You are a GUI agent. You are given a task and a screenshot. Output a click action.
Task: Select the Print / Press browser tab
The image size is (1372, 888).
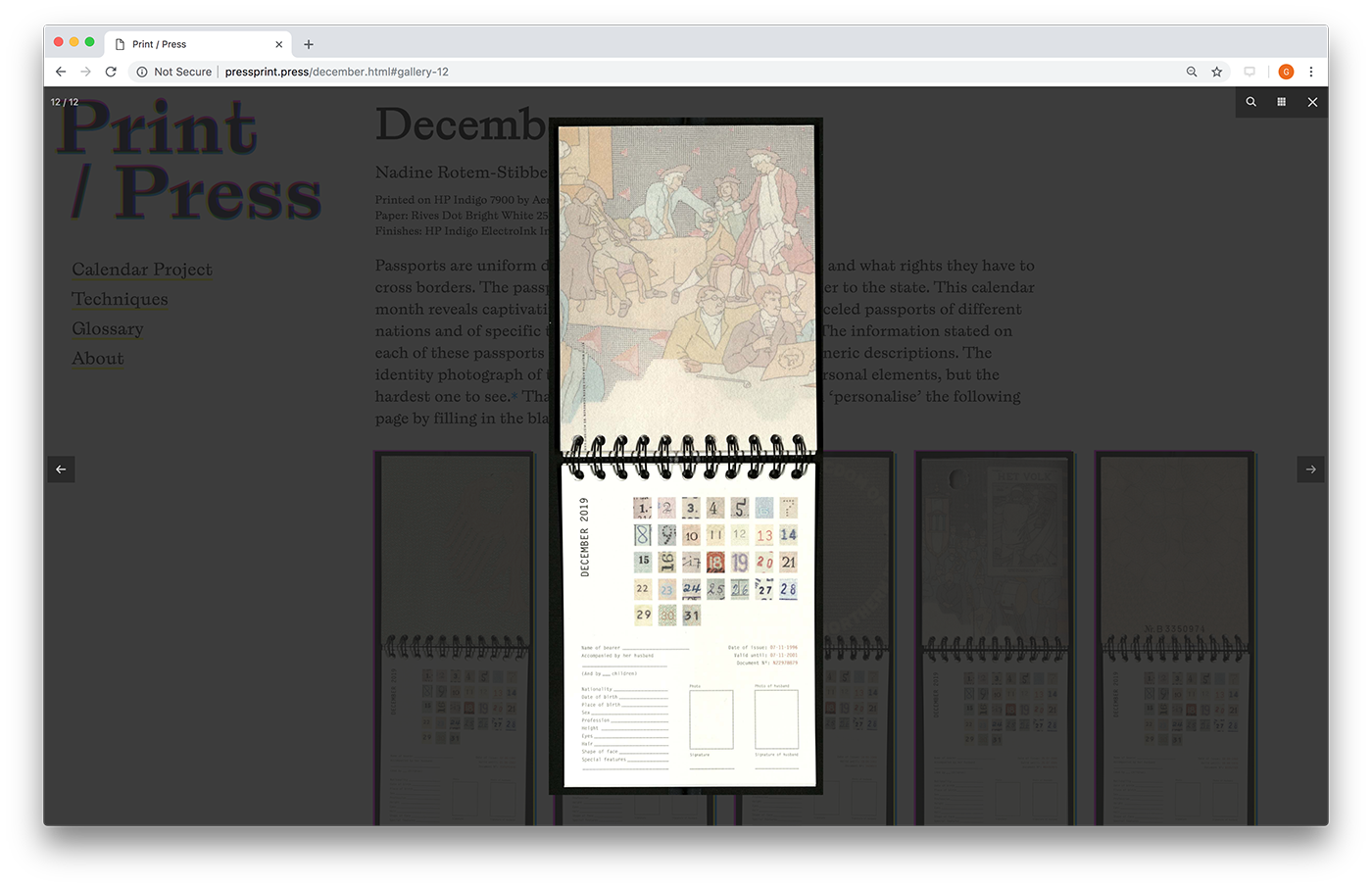pos(199,44)
